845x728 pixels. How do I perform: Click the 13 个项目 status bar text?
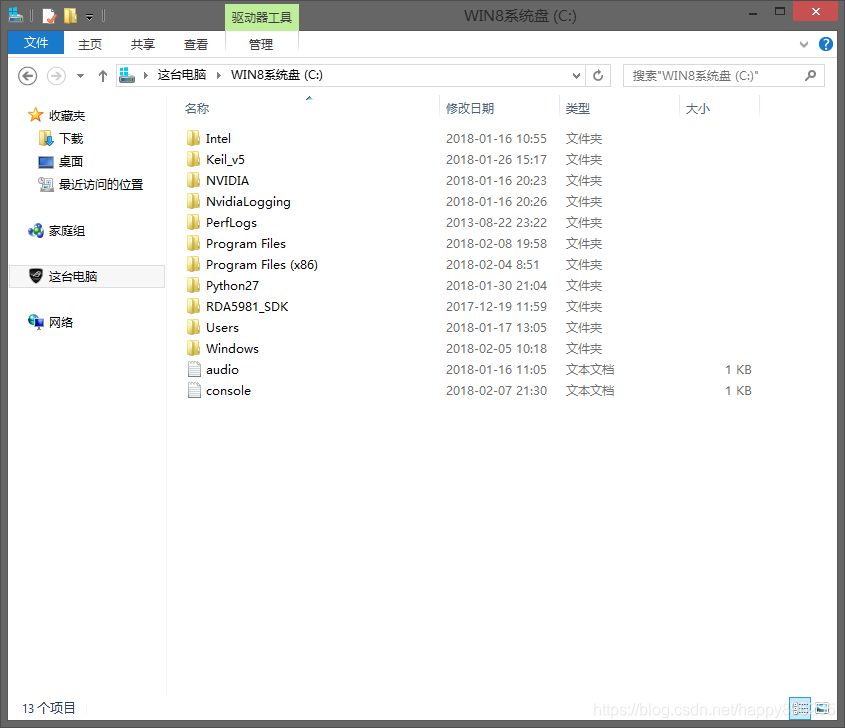tap(49, 708)
